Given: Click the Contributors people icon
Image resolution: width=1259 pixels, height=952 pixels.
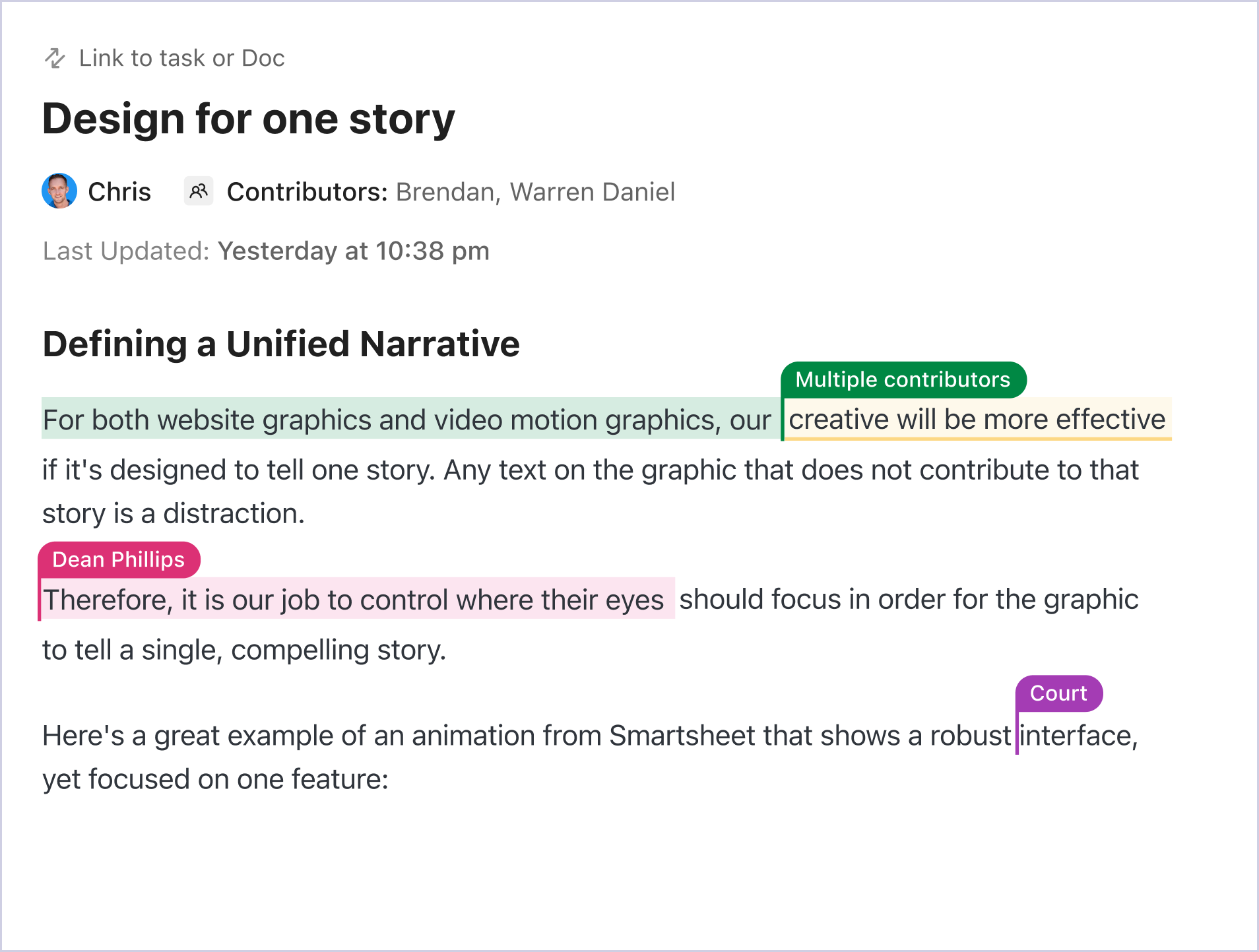Looking at the screenshot, I should [x=199, y=191].
